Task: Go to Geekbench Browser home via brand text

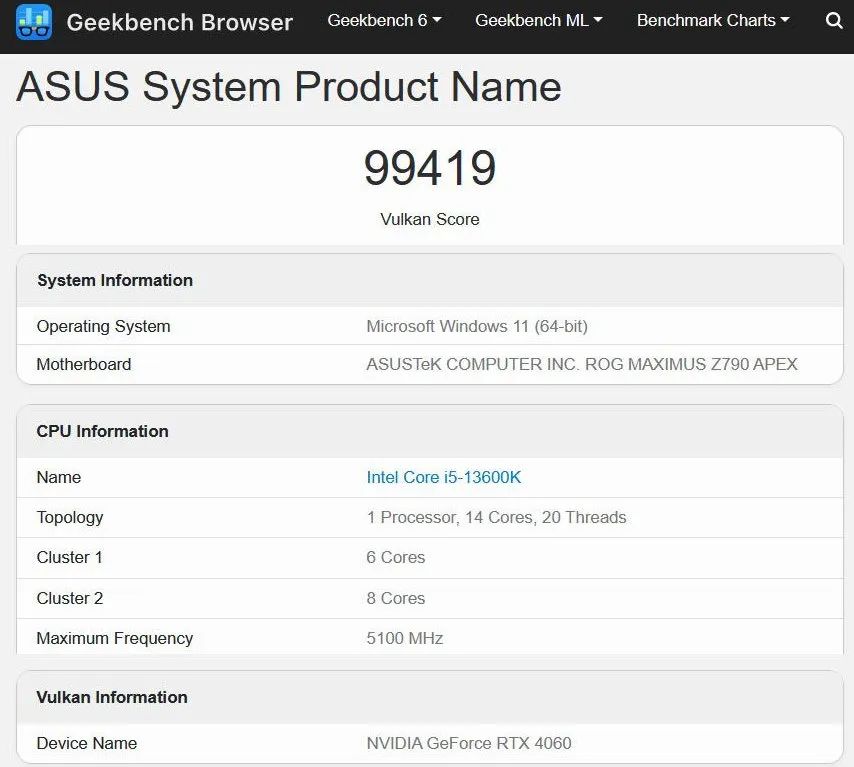Action: click(x=179, y=22)
